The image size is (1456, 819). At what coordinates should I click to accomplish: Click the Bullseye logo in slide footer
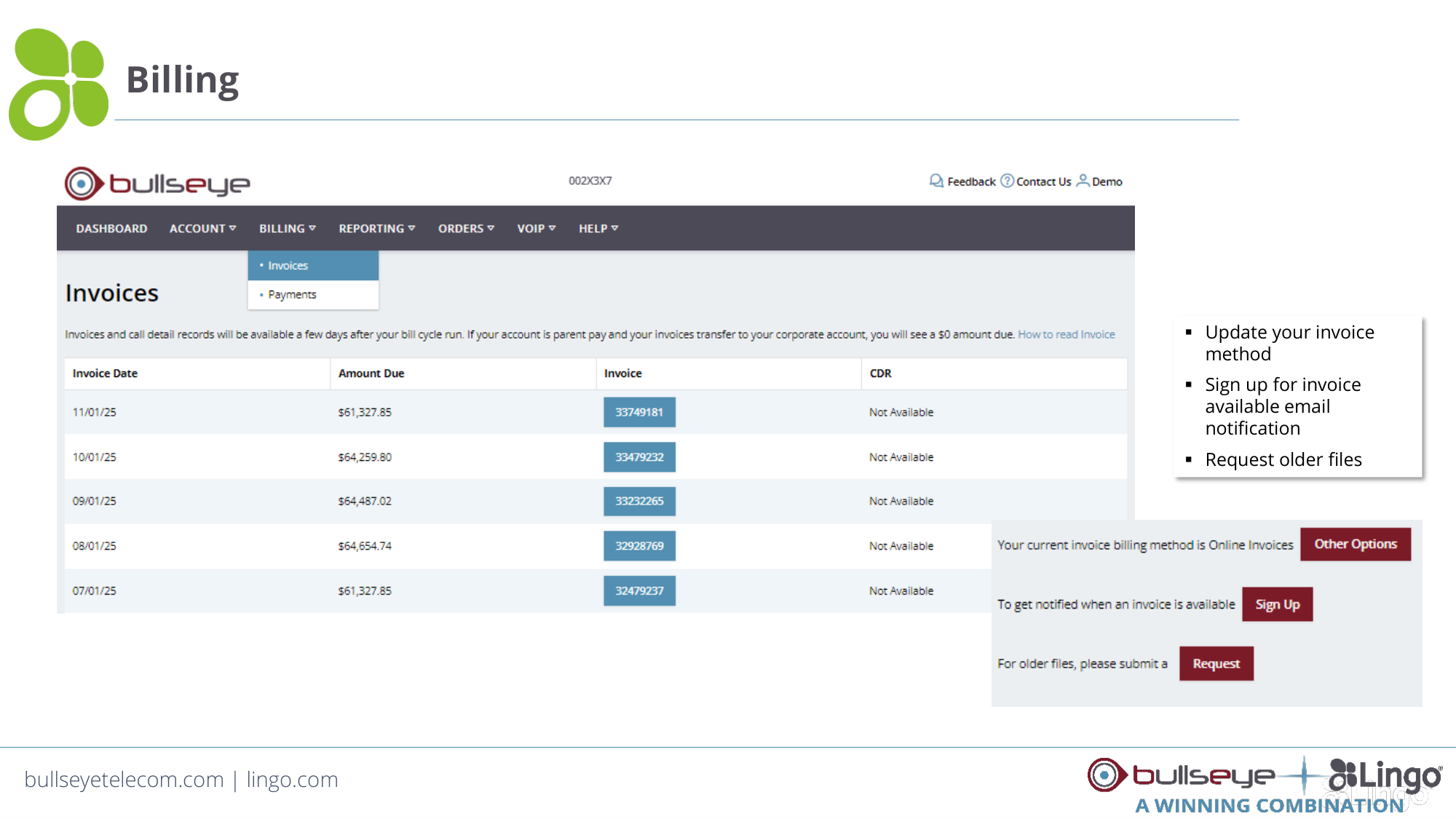pos(1181,775)
